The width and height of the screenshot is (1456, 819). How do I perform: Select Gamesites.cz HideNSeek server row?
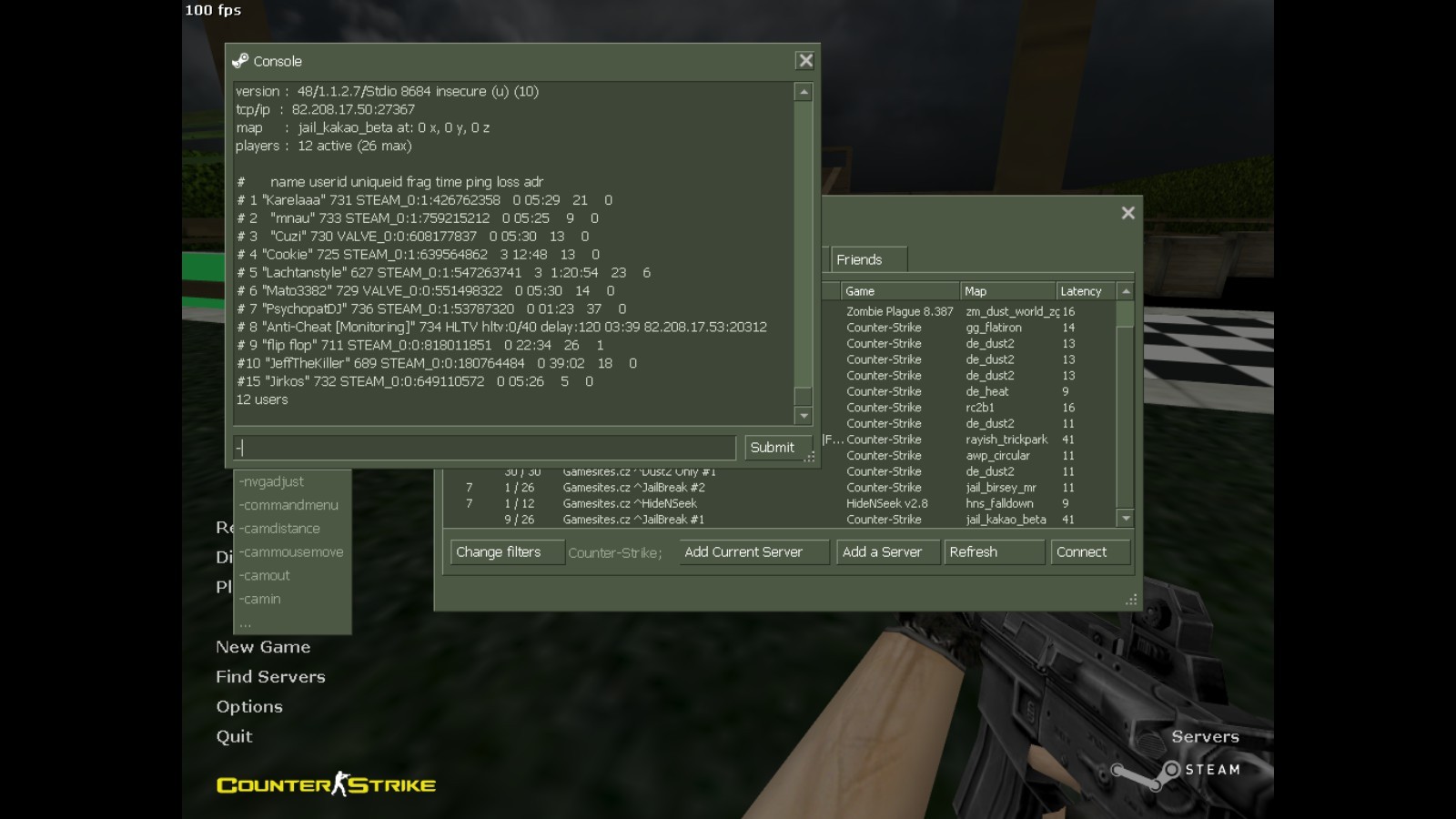tap(781, 503)
